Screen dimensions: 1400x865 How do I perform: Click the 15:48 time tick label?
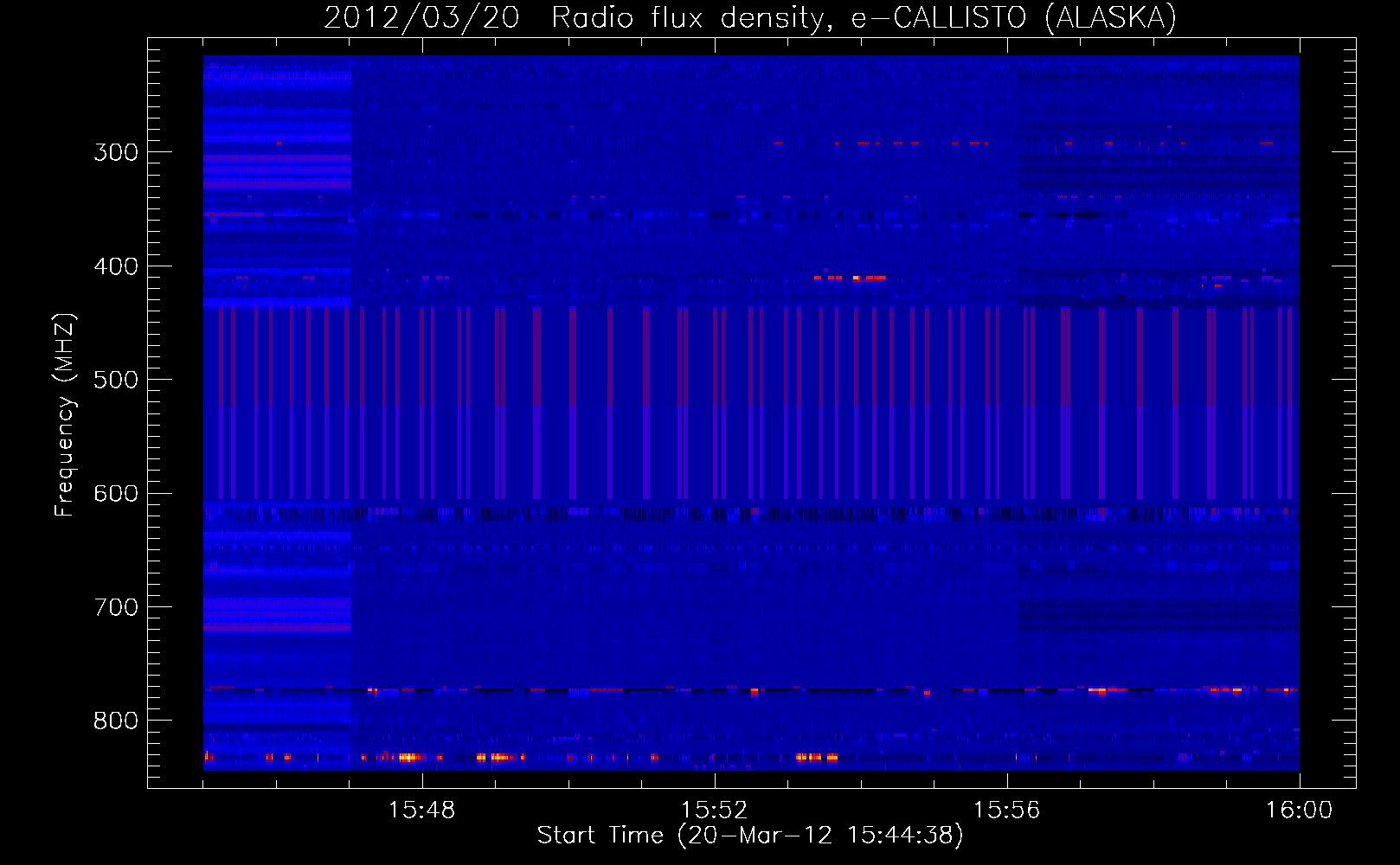pos(421,811)
